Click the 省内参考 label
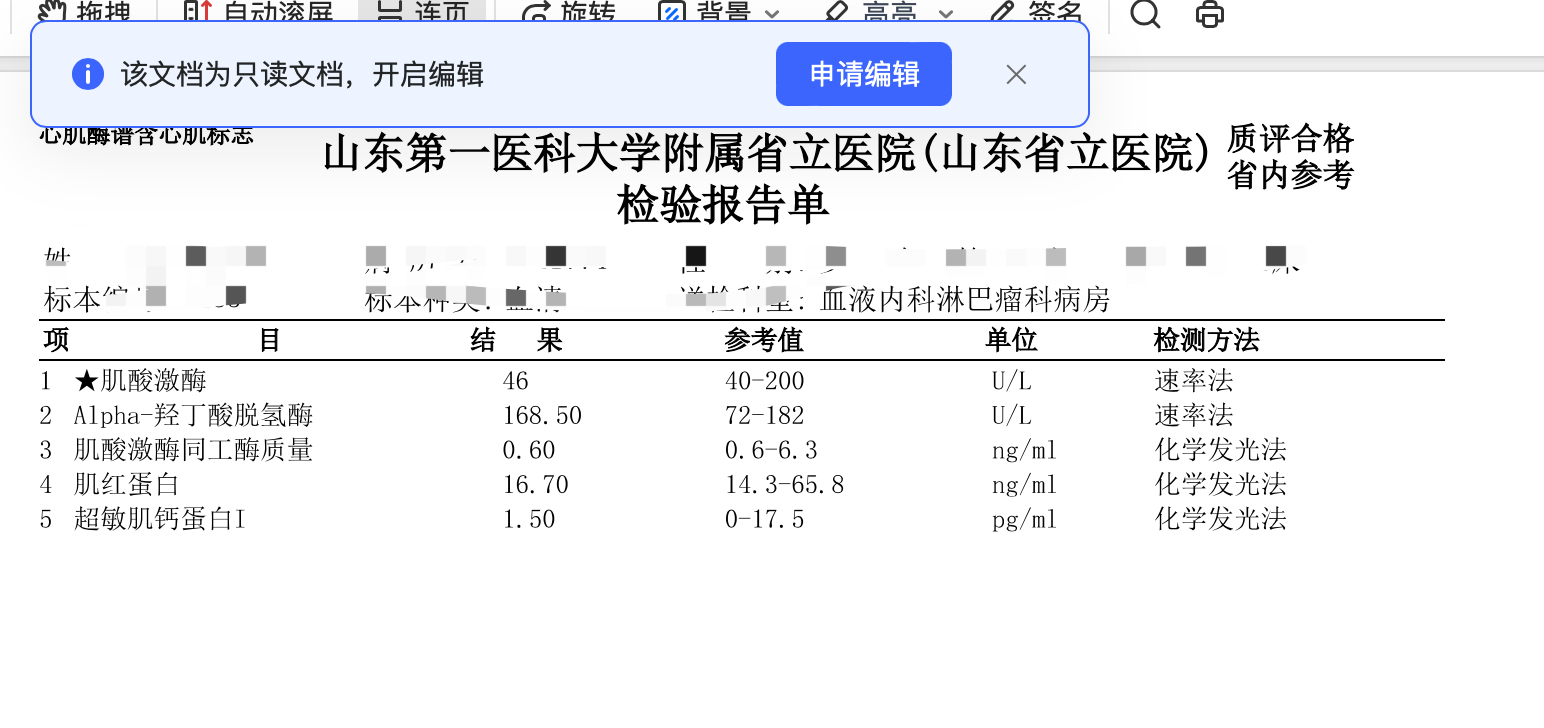 [x=1290, y=174]
